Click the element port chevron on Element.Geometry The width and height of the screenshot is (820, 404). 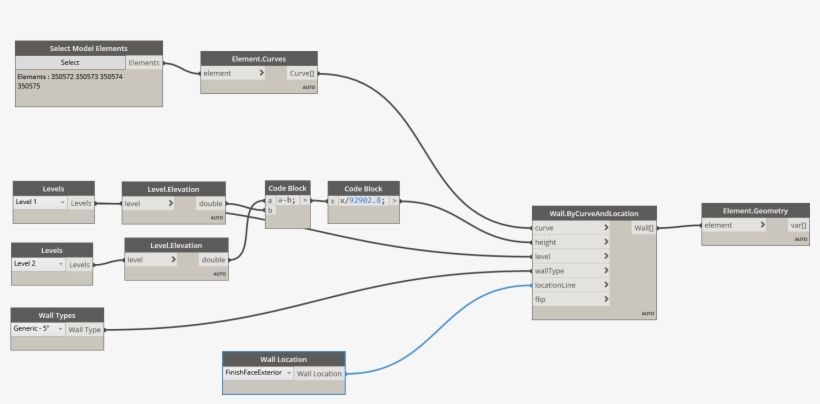click(763, 225)
